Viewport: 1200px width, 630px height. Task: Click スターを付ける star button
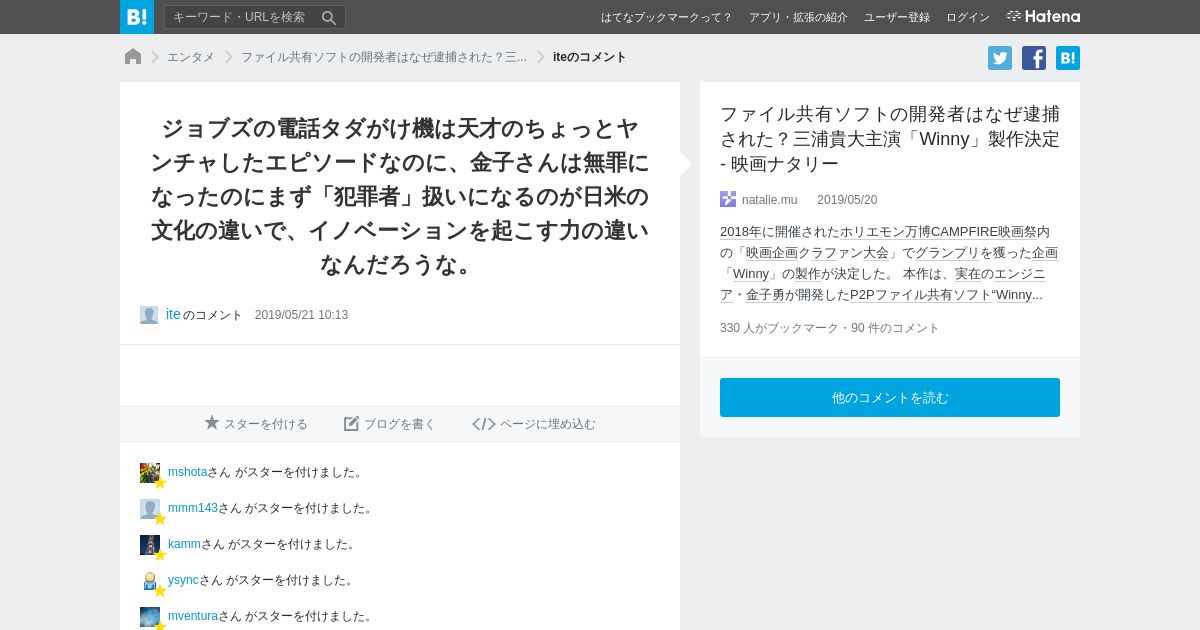[x=256, y=424]
